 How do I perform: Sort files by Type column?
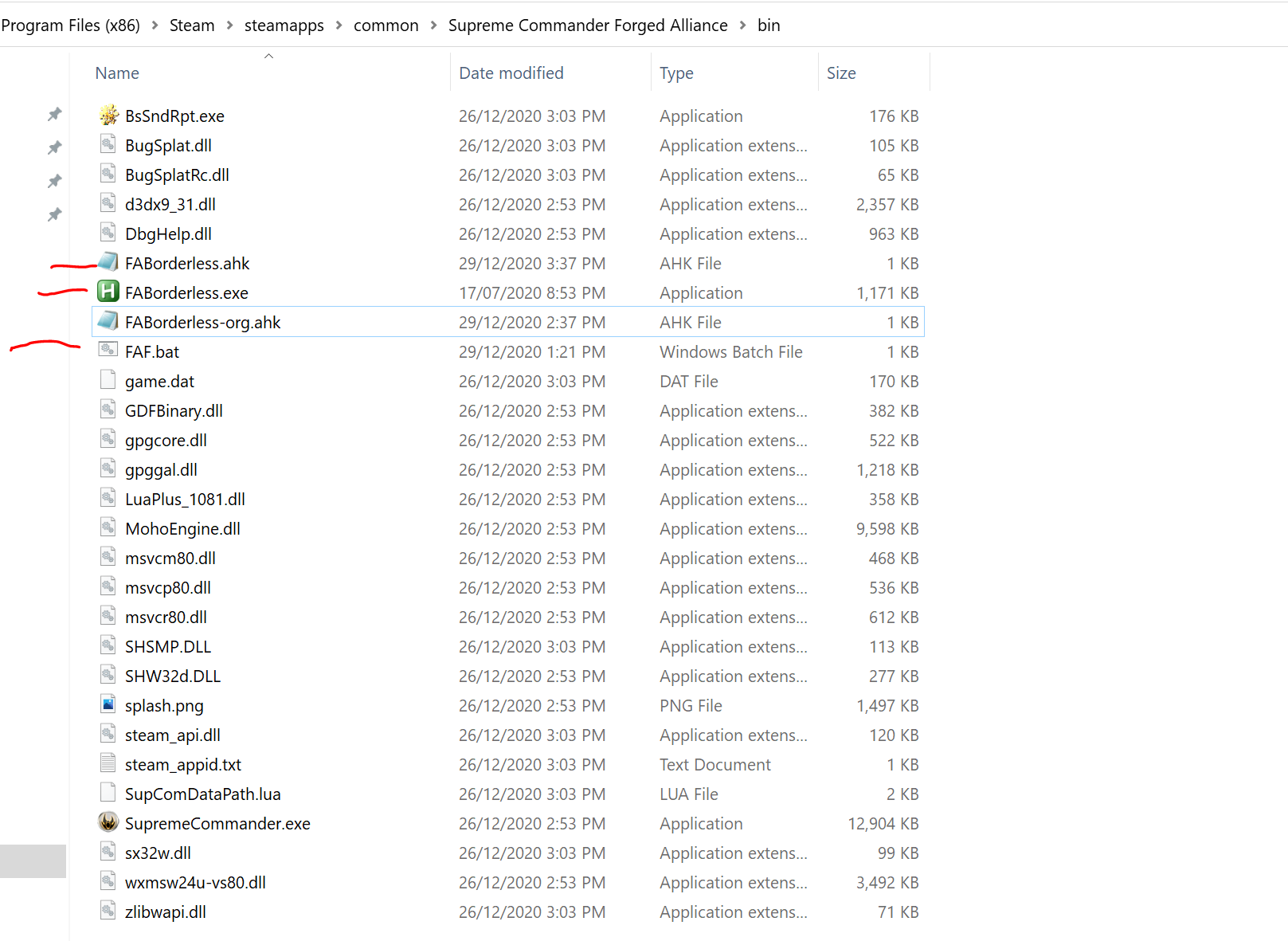pyautogui.click(x=676, y=73)
